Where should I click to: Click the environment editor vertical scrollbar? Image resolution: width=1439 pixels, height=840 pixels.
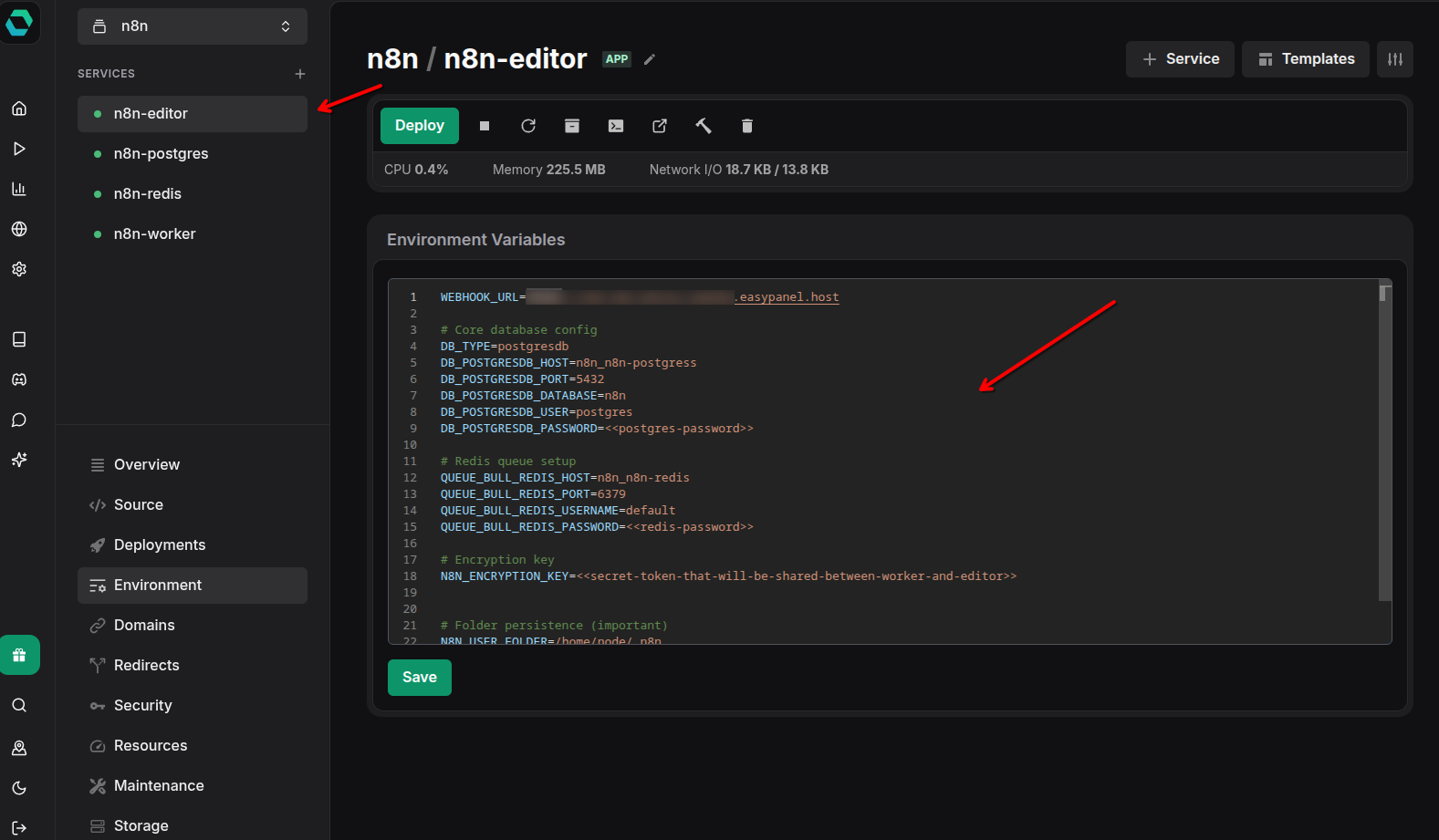pyautogui.click(x=1385, y=445)
